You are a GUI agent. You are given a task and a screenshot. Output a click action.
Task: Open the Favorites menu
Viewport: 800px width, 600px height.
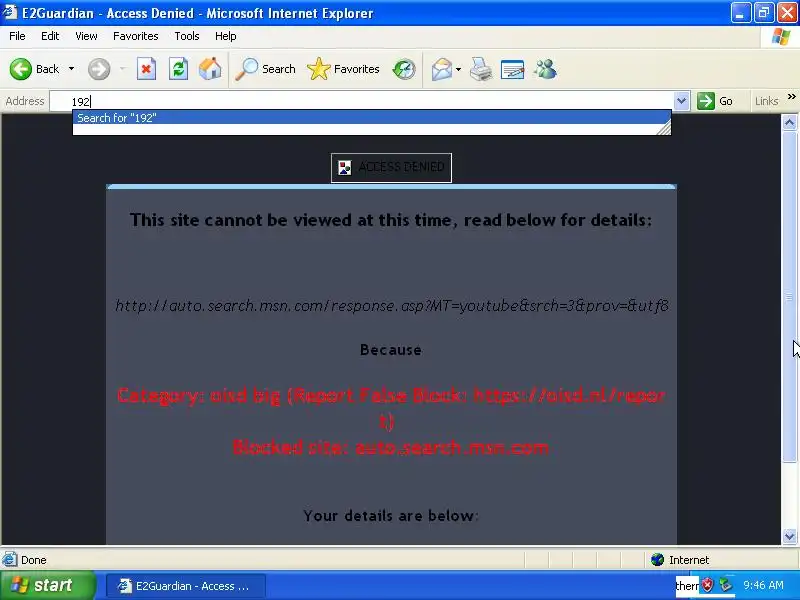click(x=136, y=36)
